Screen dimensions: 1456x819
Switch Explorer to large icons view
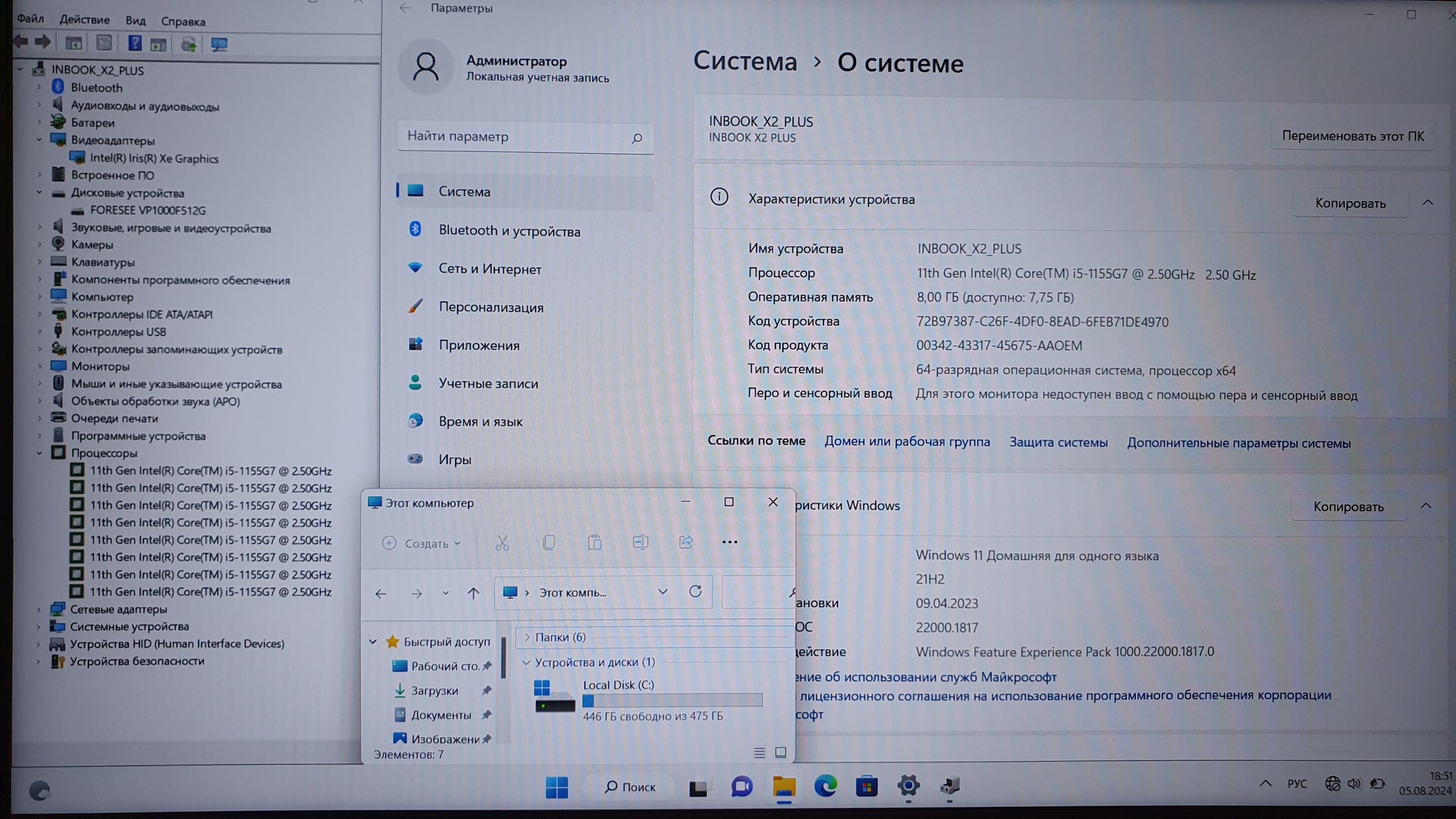coord(781,752)
